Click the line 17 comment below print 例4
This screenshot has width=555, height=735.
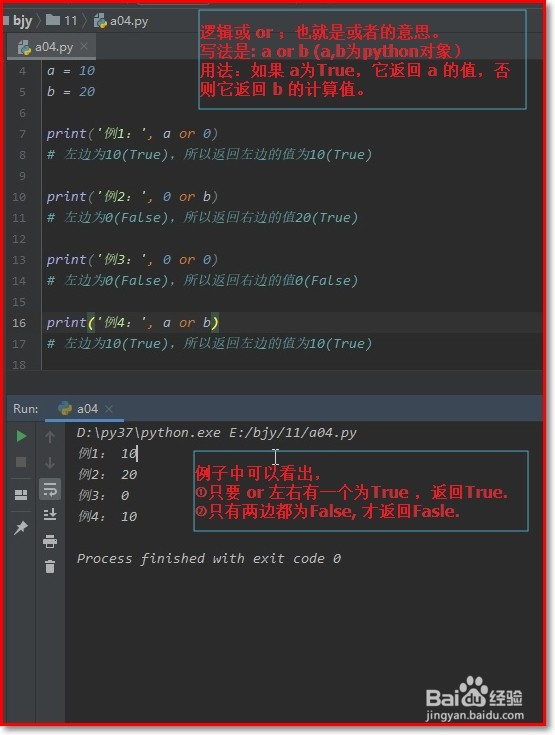(209, 344)
